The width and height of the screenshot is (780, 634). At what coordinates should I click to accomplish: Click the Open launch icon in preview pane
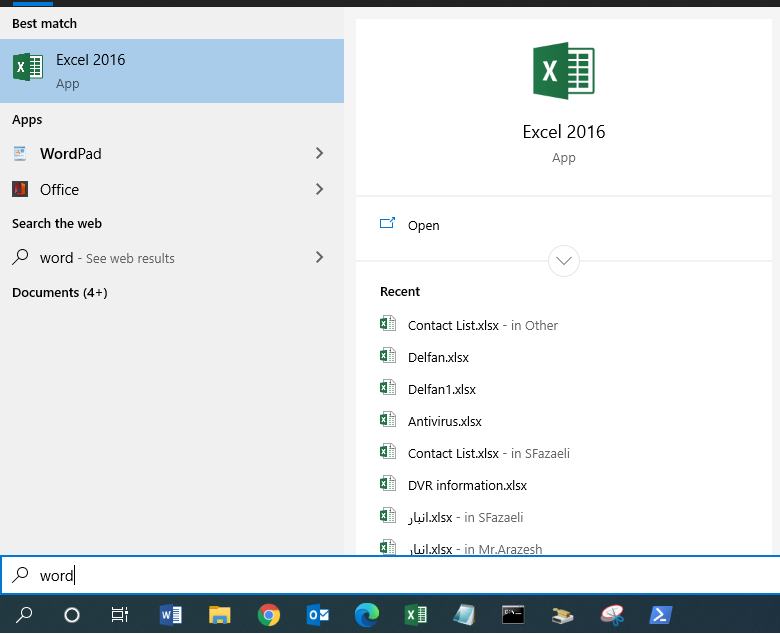point(388,223)
